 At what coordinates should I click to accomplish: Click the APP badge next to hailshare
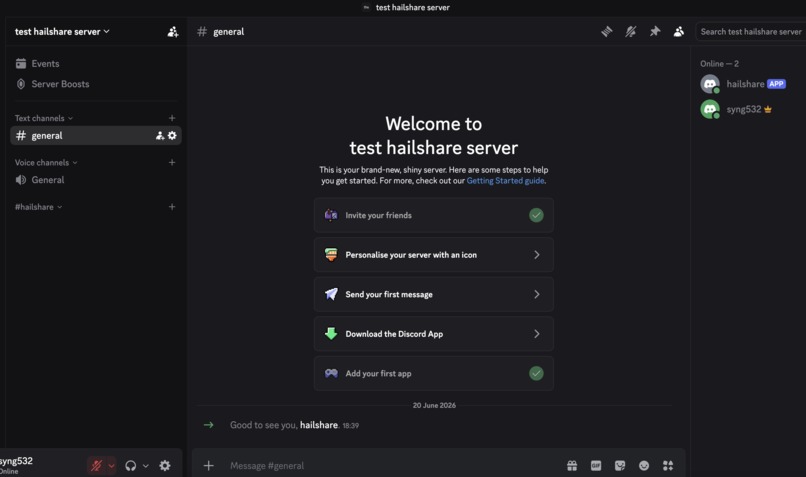(776, 84)
